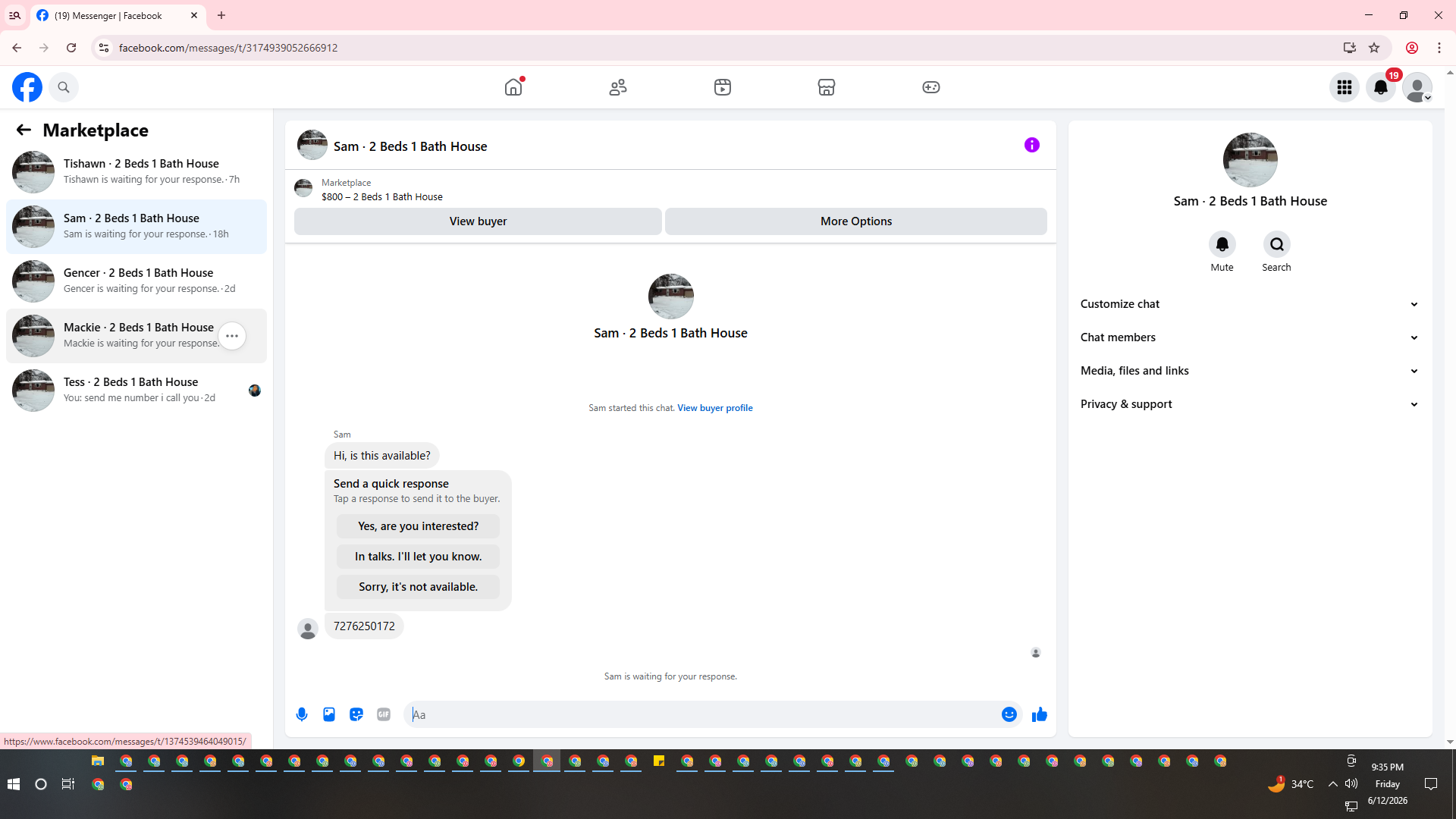The width and height of the screenshot is (1456, 819).
Task: Show hidden system tray icons
Action: [x=1333, y=783]
